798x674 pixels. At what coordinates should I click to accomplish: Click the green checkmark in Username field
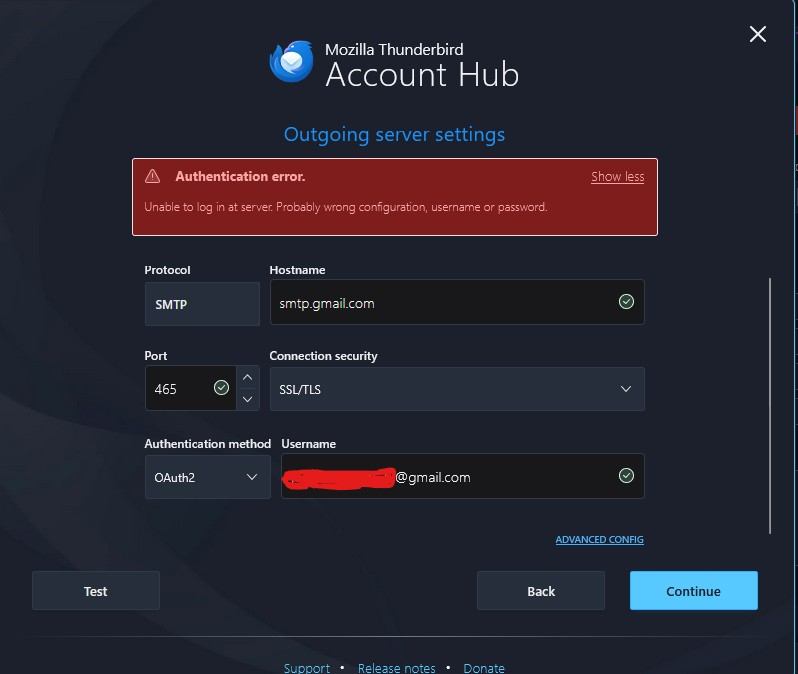tap(626, 476)
